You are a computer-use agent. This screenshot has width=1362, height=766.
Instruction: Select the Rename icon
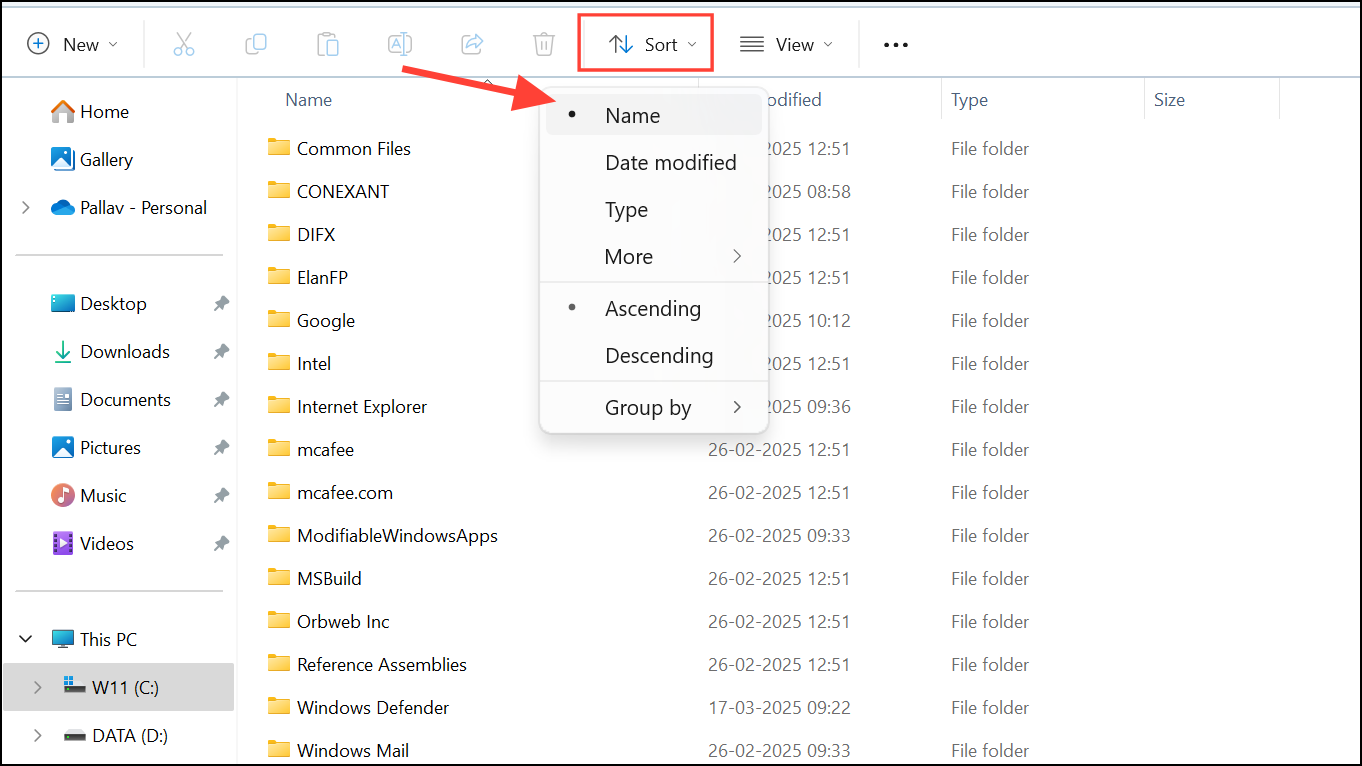(x=399, y=43)
